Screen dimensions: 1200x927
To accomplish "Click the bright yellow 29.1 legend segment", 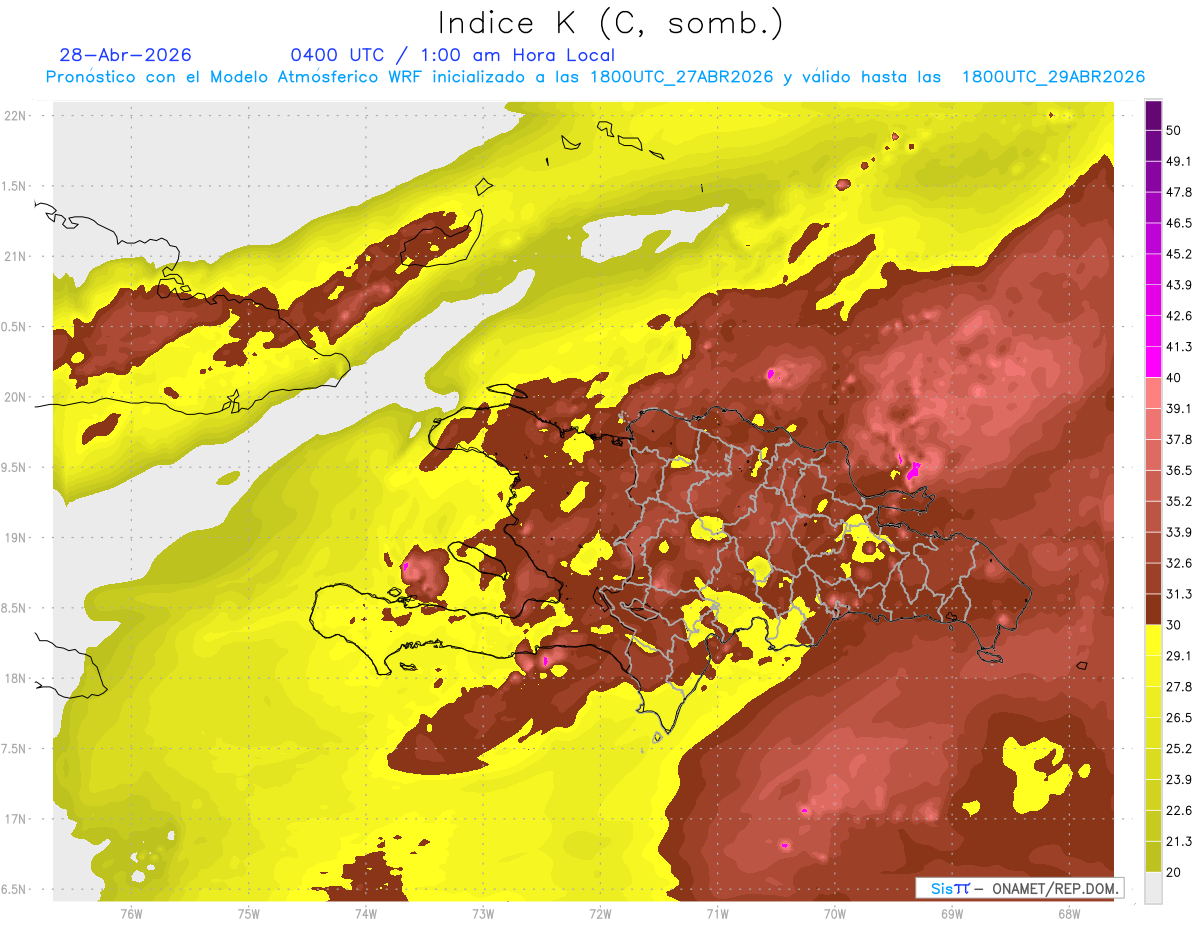I will point(1153,640).
